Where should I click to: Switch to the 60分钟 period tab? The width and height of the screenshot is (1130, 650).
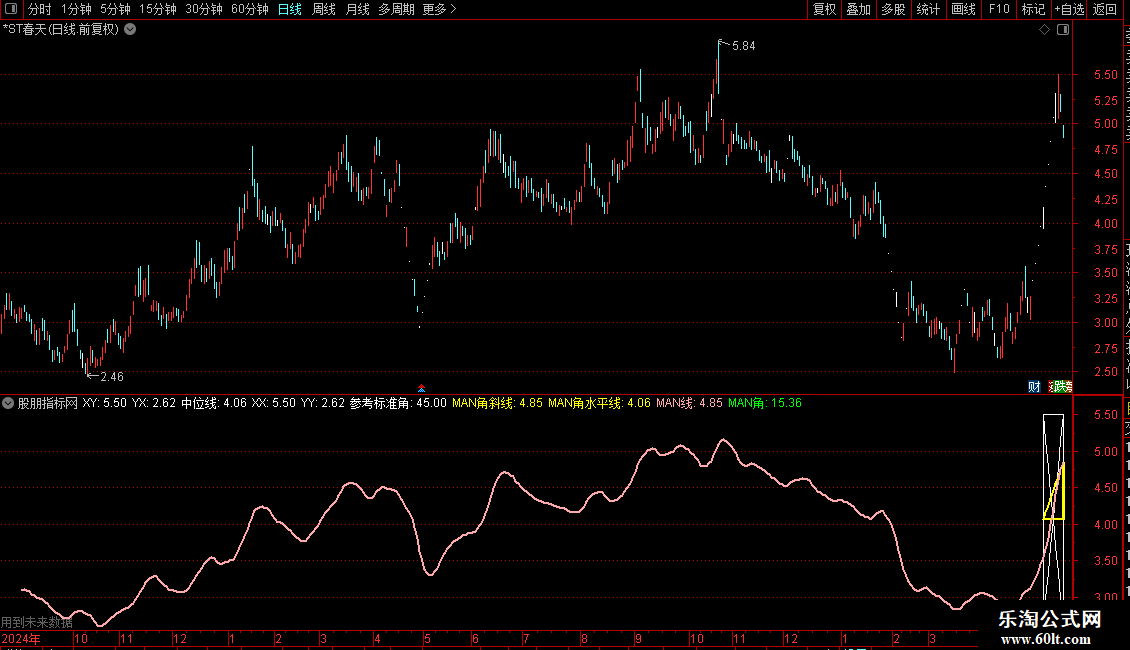pos(249,9)
